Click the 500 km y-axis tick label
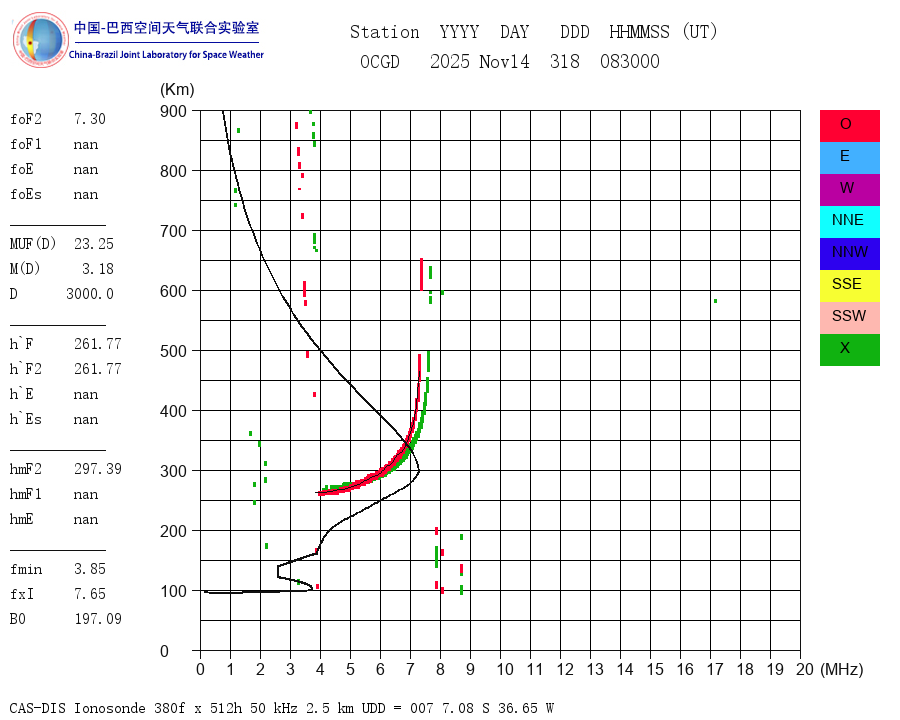The height and width of the screenshot is (720, 900). tap(173, 351)
